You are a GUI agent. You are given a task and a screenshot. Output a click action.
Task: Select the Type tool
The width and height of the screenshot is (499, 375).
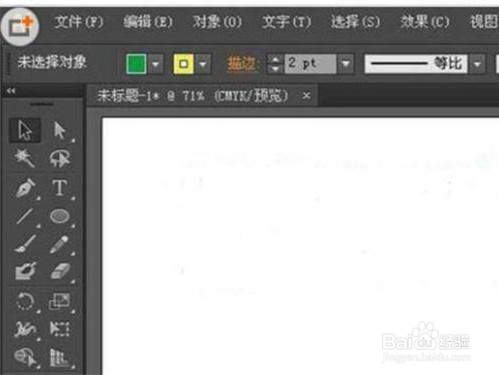60,188
